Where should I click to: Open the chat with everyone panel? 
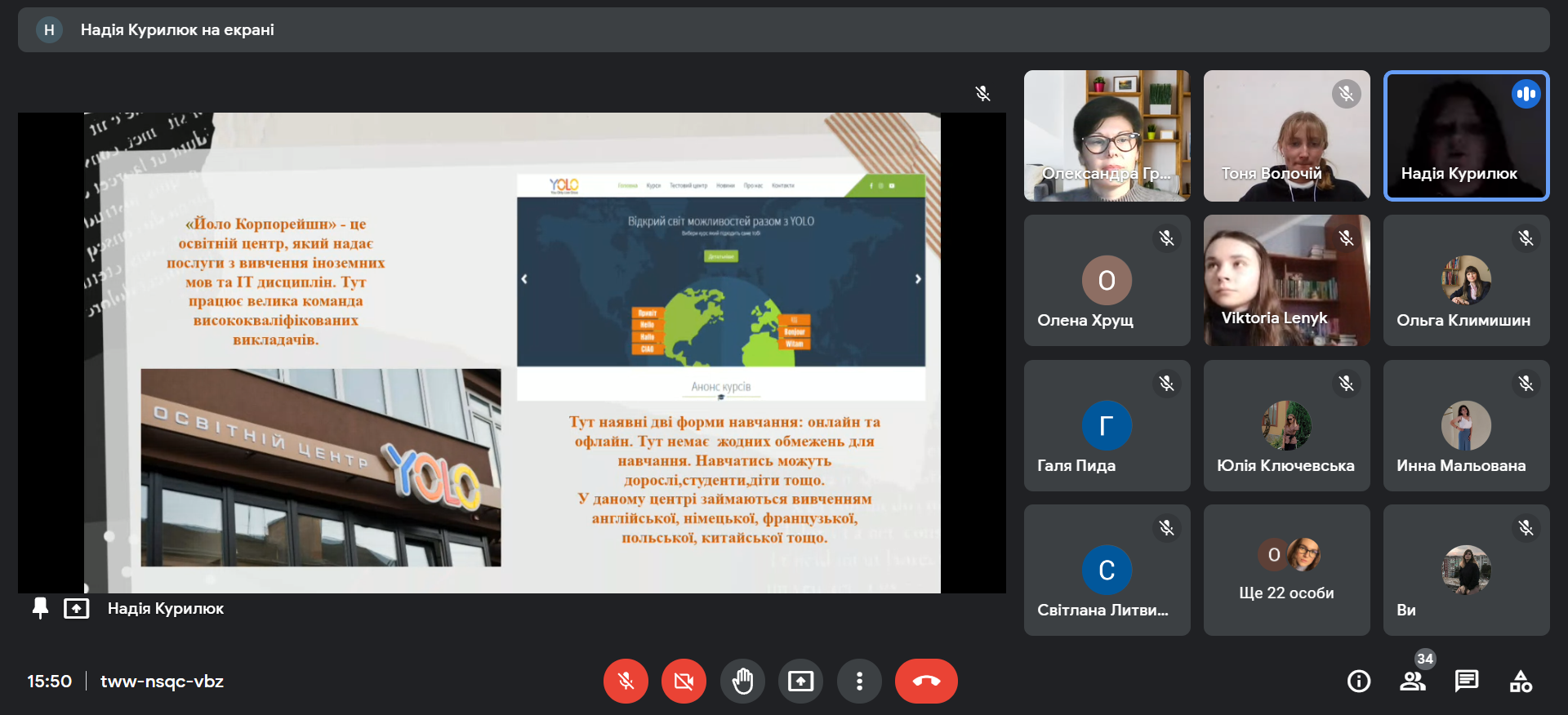pyautogui.click(x=1467, y=681)
